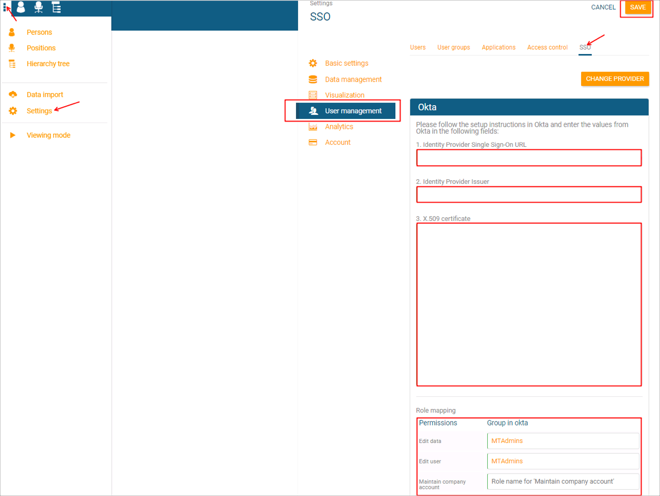Click the position chair icon in top bar
This screenshot has height=496, width=660.
(x=38, y=7)
